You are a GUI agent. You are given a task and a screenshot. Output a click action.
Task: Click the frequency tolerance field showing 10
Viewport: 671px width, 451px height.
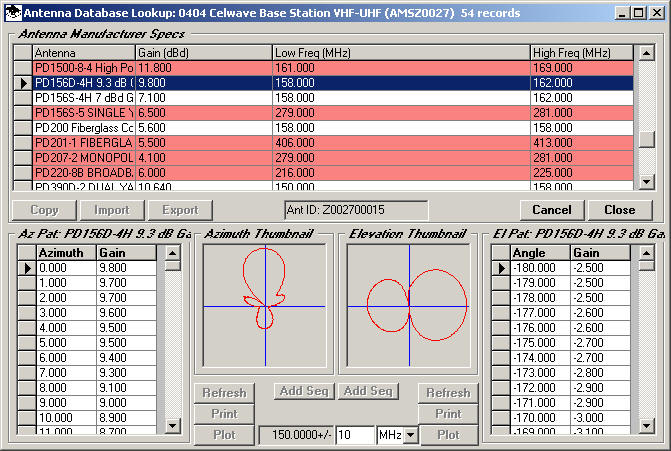(x=355, y=436)
